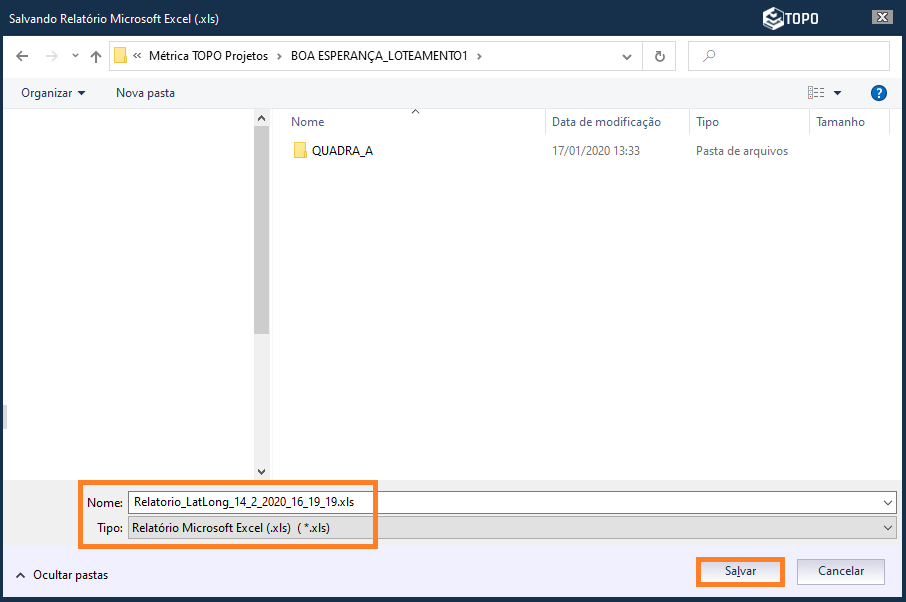Open the help question mark icon
The width and height of the screenshot is (906, 602).
click(879, 93)
